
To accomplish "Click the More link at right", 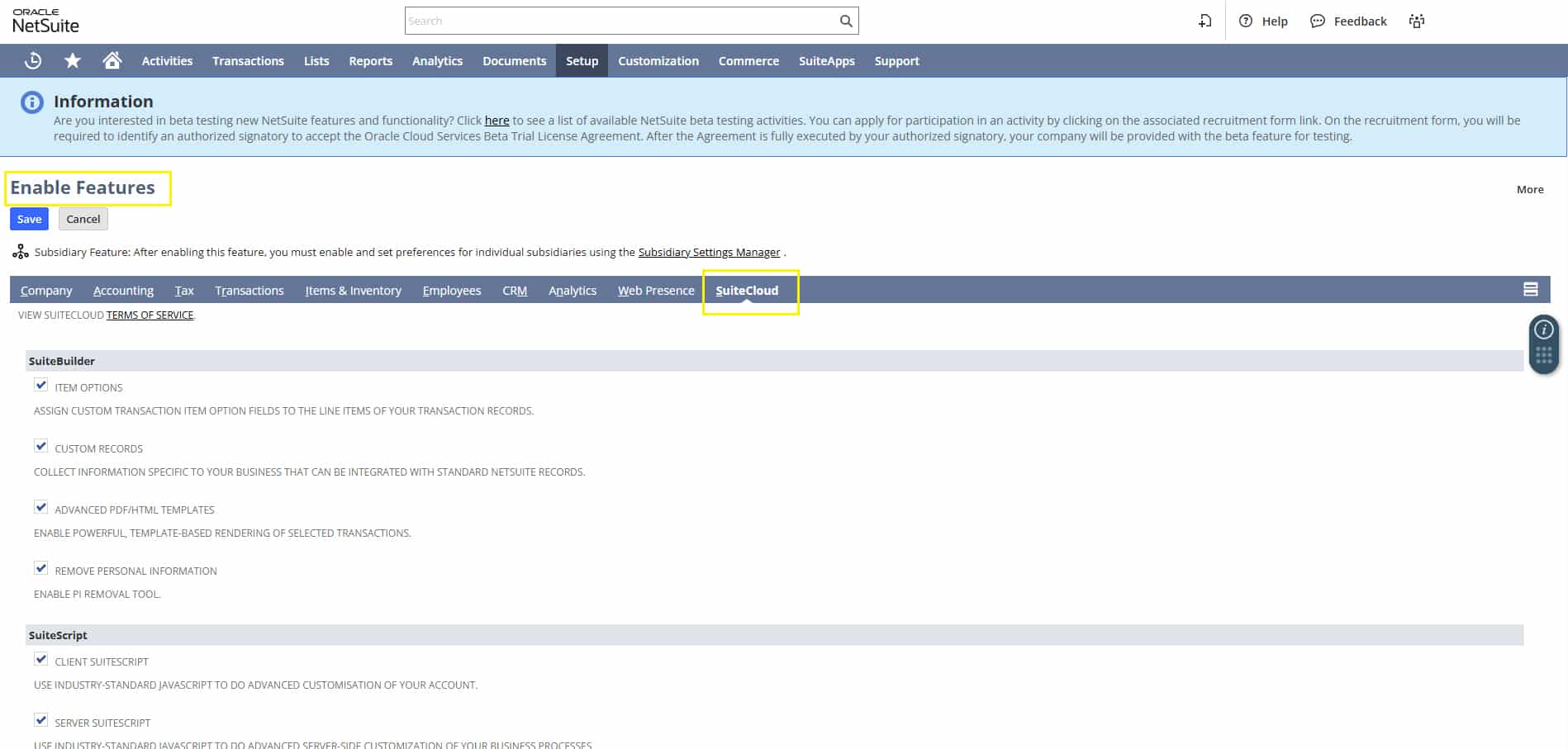I will pyautogui.click(x=1530, y=189).
